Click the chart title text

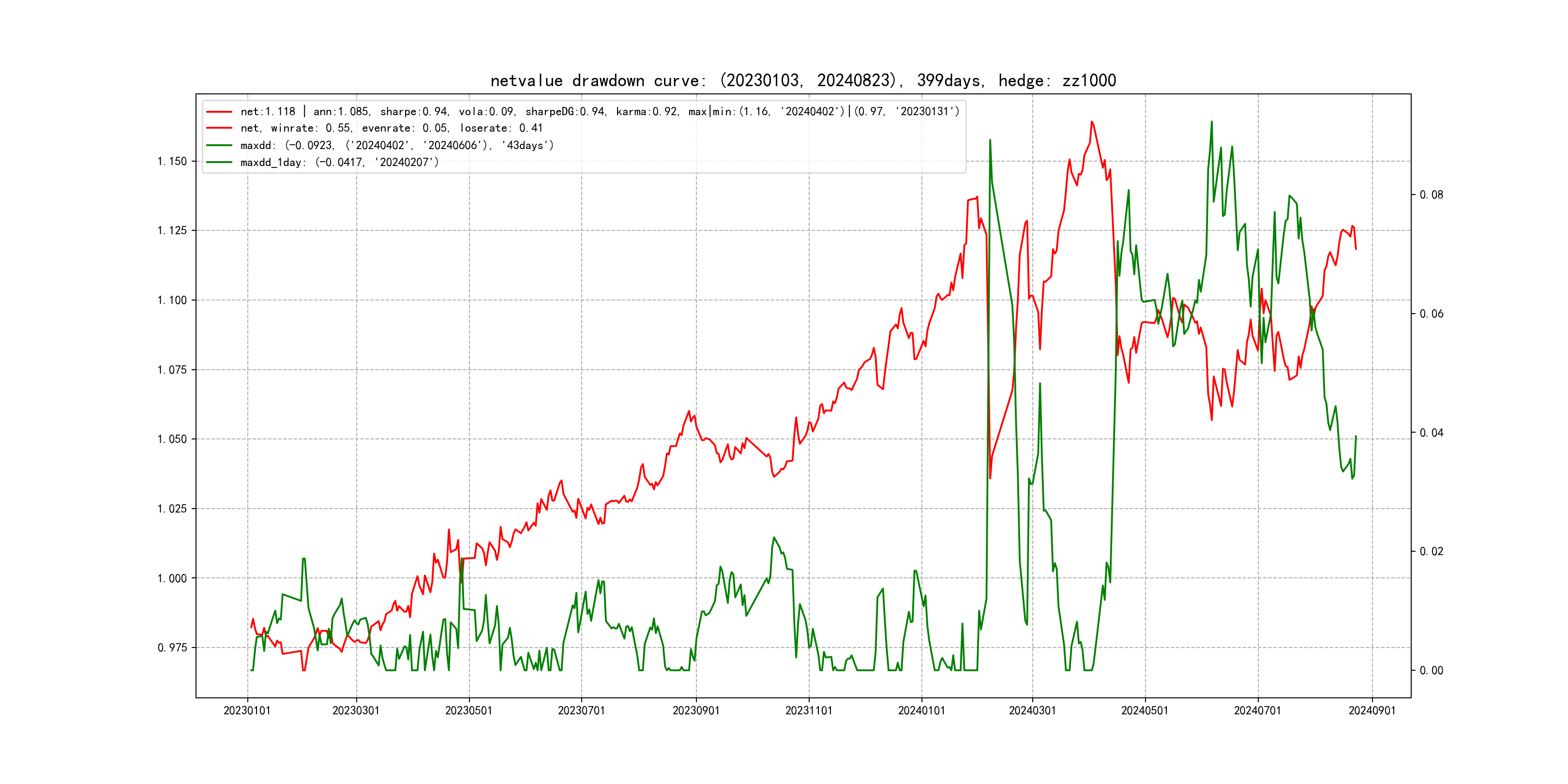coord(803,81)
